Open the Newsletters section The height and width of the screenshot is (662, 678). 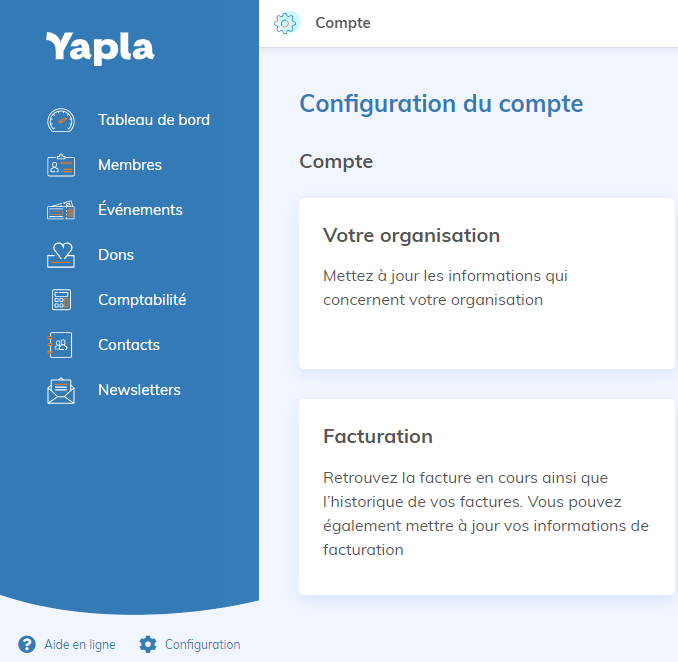(x=114, y=390)
